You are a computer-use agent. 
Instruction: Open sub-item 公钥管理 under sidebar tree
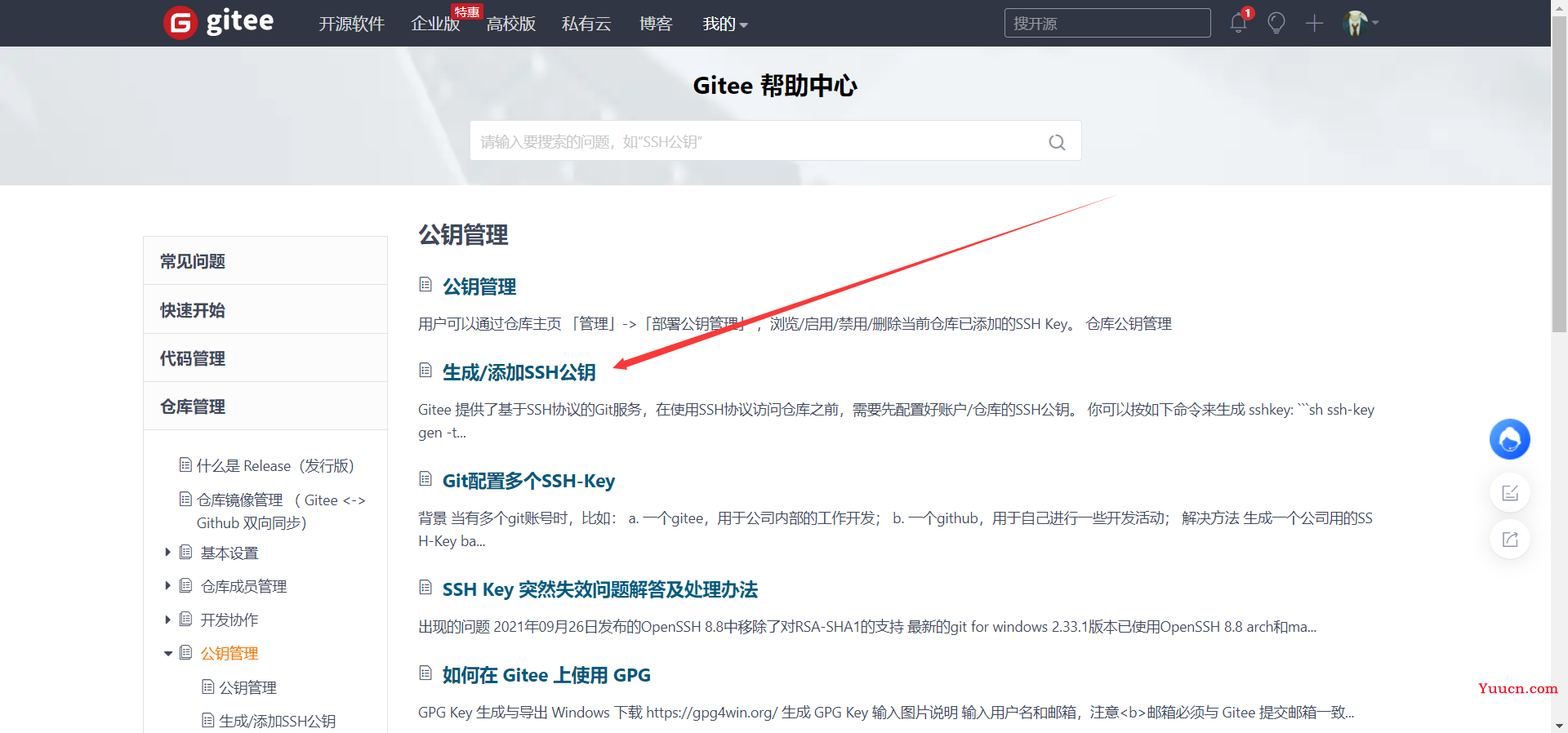pyautogui.click(x=247, y=687)
